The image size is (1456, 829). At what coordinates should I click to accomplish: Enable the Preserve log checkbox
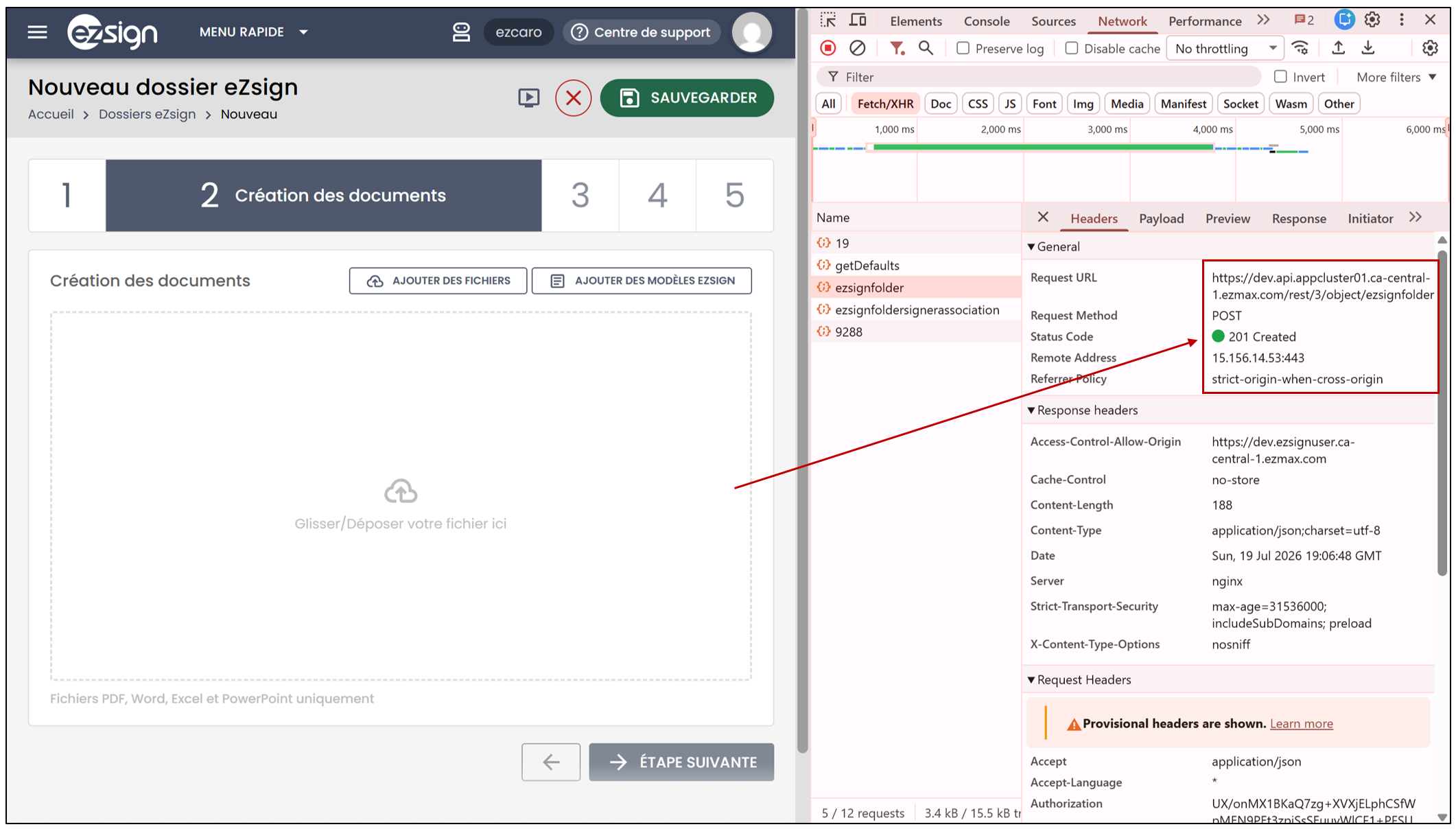click(963, 48)
